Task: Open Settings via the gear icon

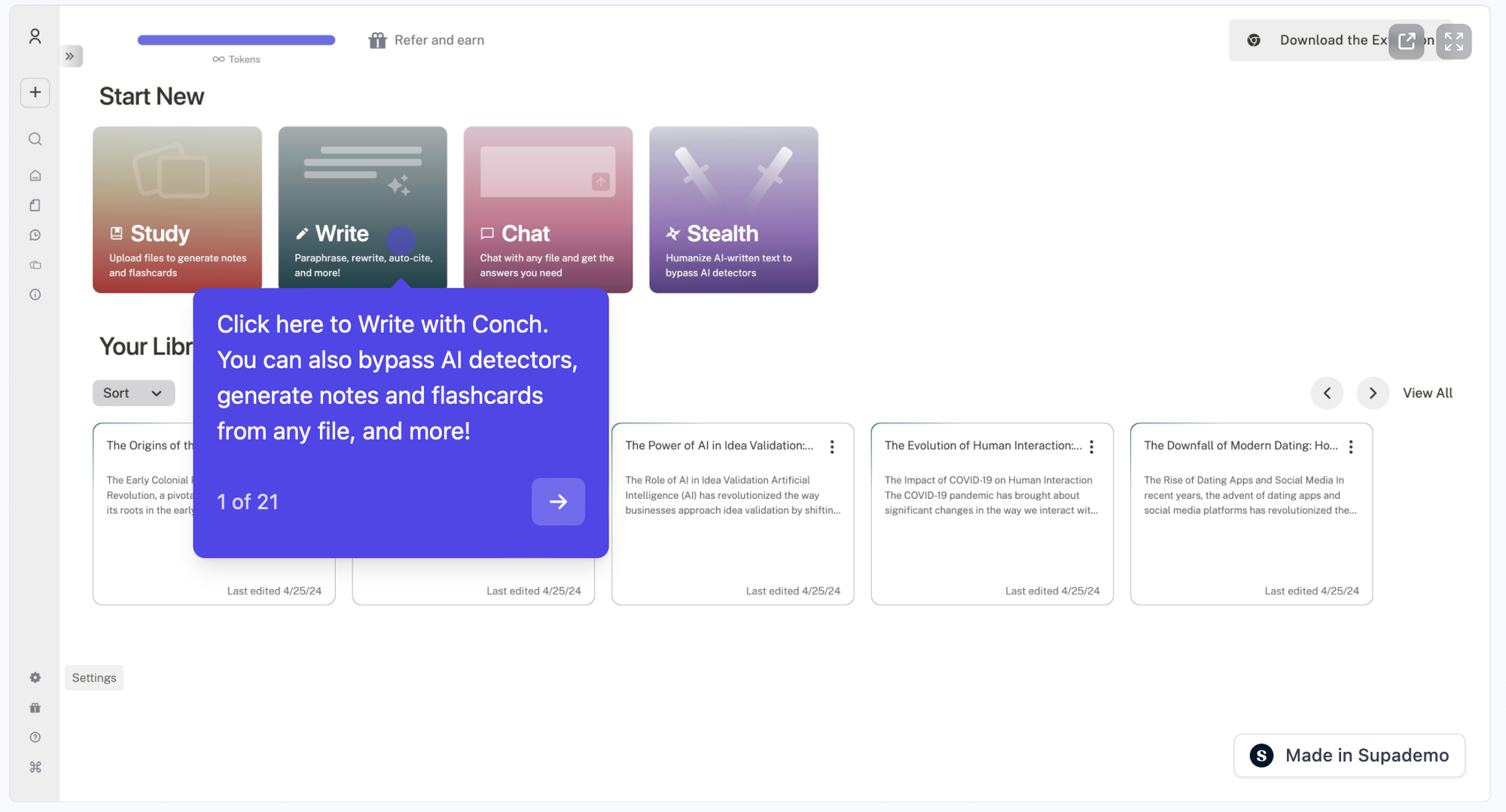Action: point(35,677)
